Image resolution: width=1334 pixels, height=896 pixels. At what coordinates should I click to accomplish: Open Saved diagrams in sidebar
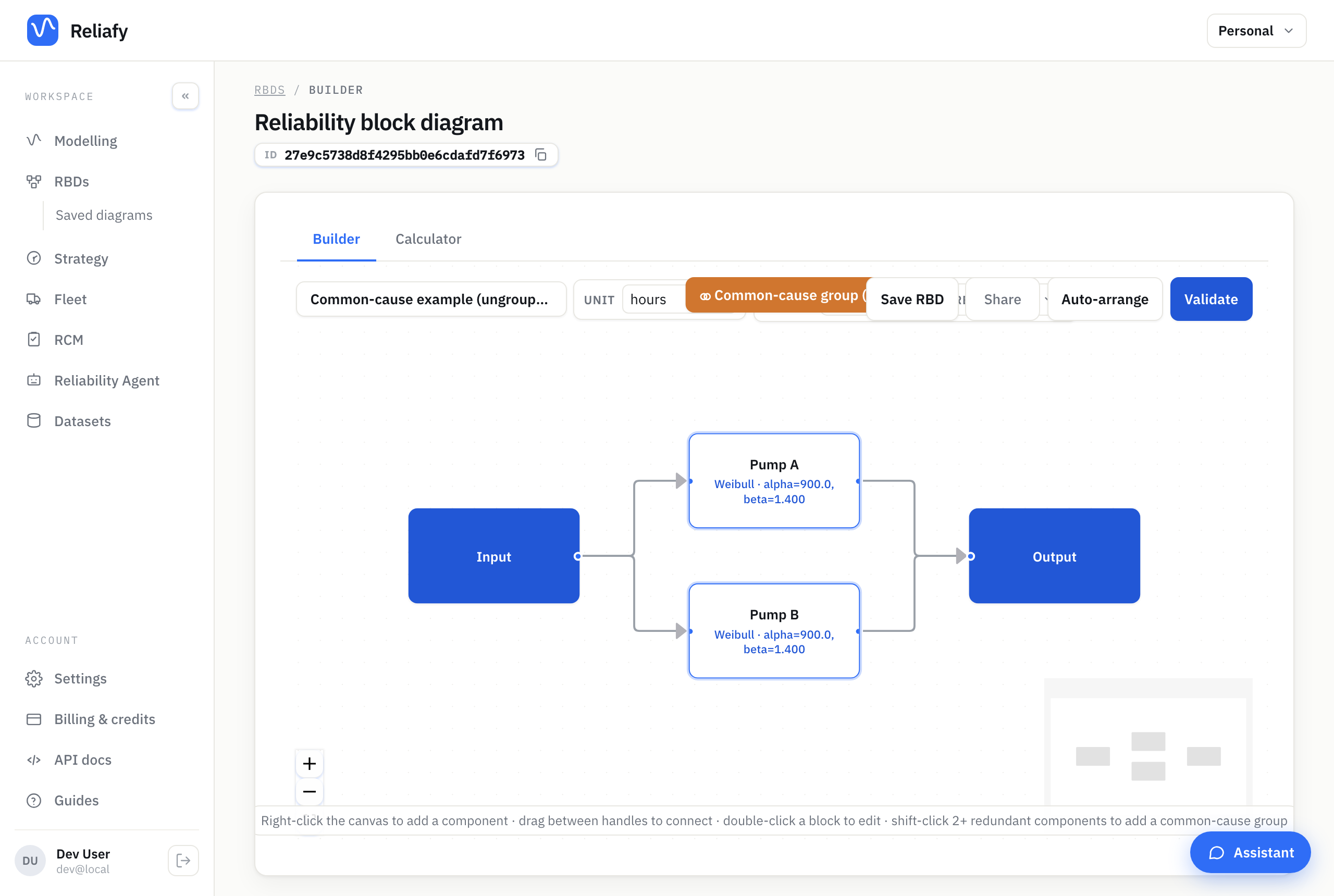pos(104,215)
